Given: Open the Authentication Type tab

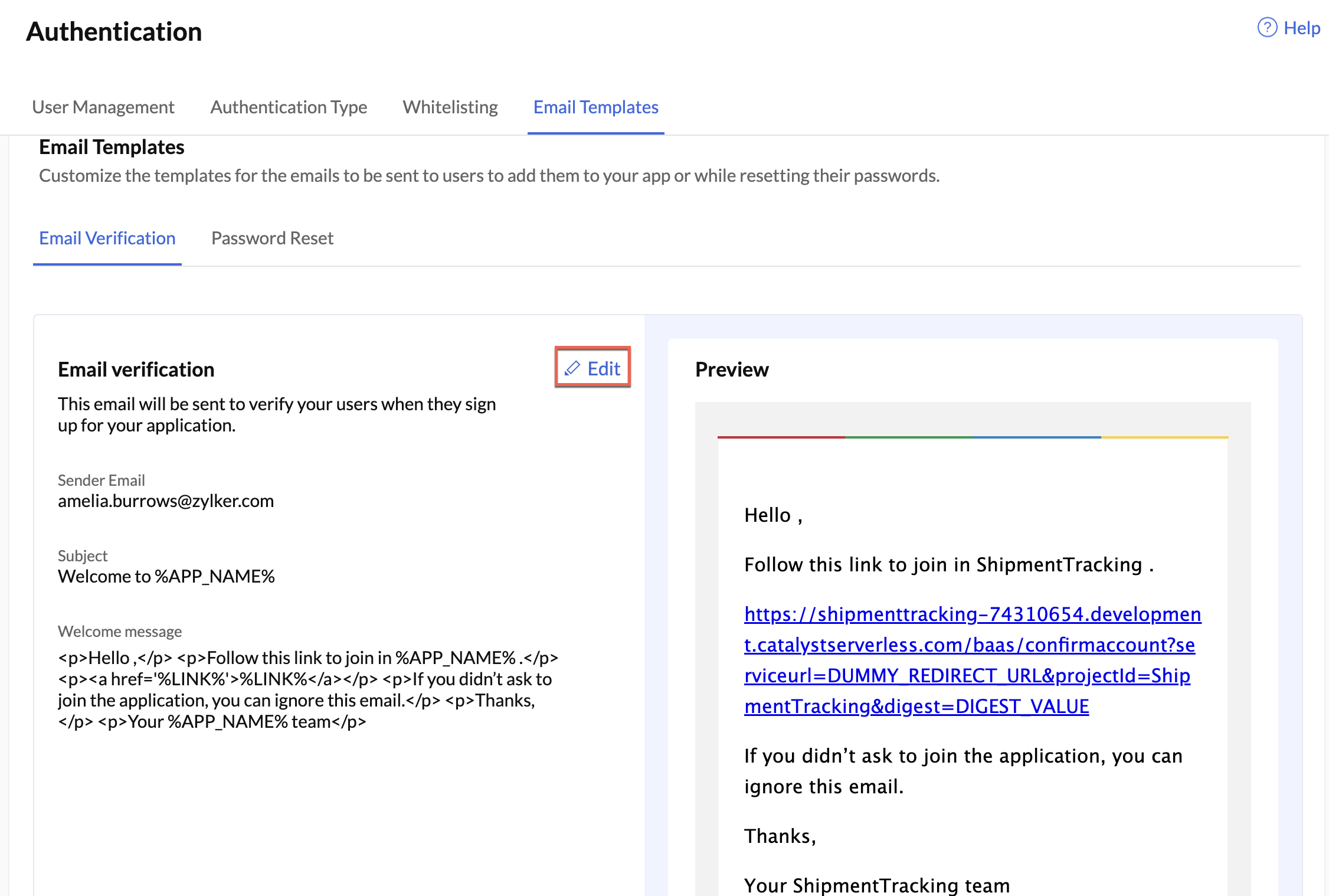Looking at the screenshot, I should pyautogui.click(x=288, y=107).
